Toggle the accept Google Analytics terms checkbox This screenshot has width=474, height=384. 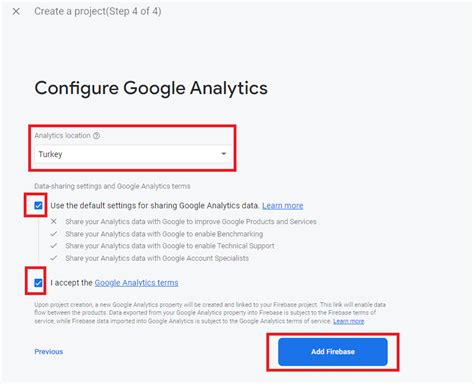click(x=38, y=283)
